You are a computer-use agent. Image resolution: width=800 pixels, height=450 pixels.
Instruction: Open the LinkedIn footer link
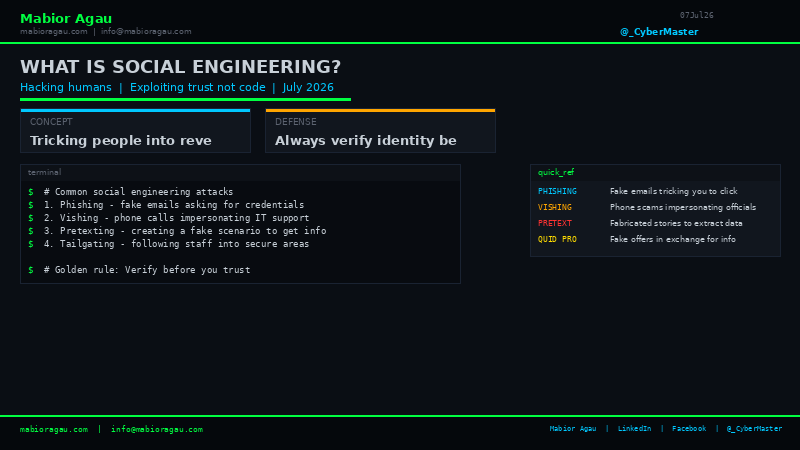pos(634,429)
